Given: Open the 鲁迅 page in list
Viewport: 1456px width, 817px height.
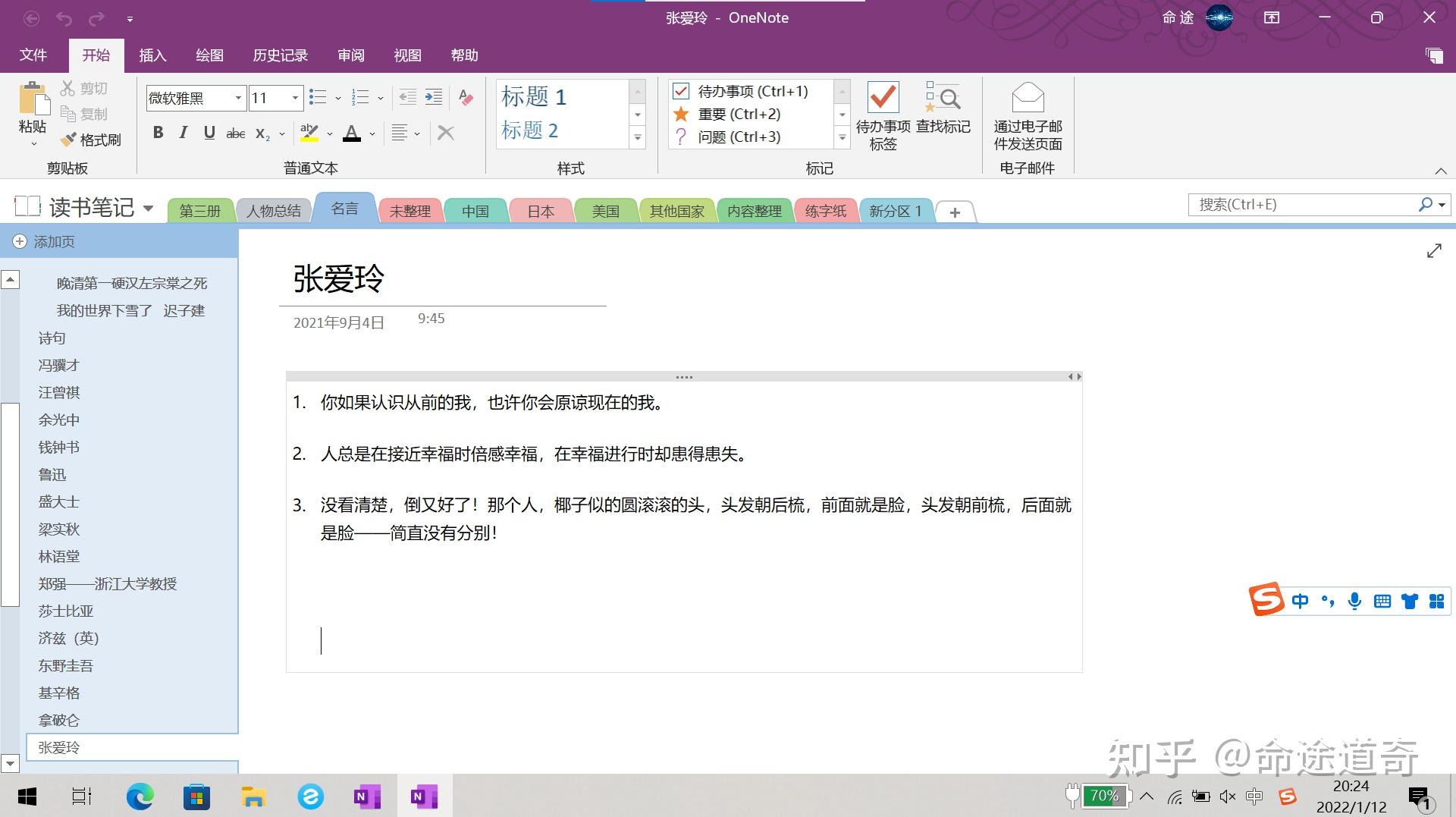Looking at the screenshot, I should (x=52, y=475).
